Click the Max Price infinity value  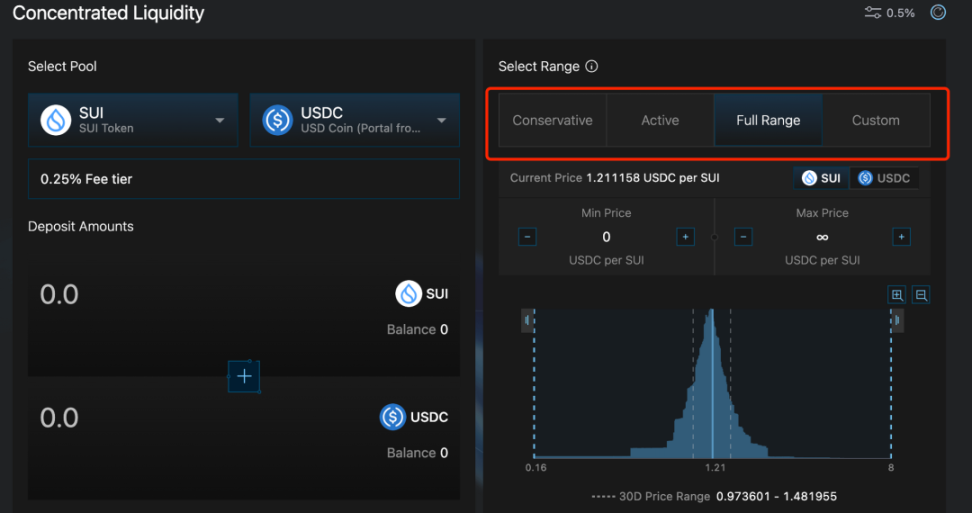point(822,237)
